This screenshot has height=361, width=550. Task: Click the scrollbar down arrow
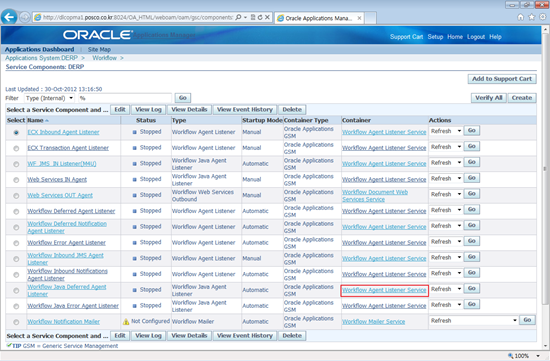point(545,346)
